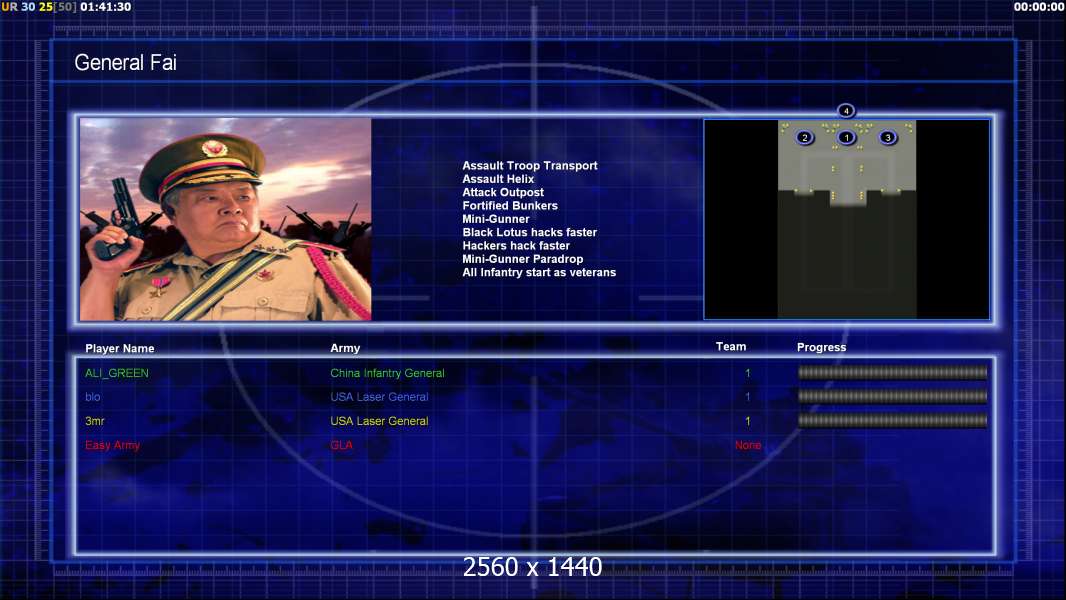Click ALI_GREEN's team number
This screenshot has height=600, width=1066.
click(x=747, y=373)
